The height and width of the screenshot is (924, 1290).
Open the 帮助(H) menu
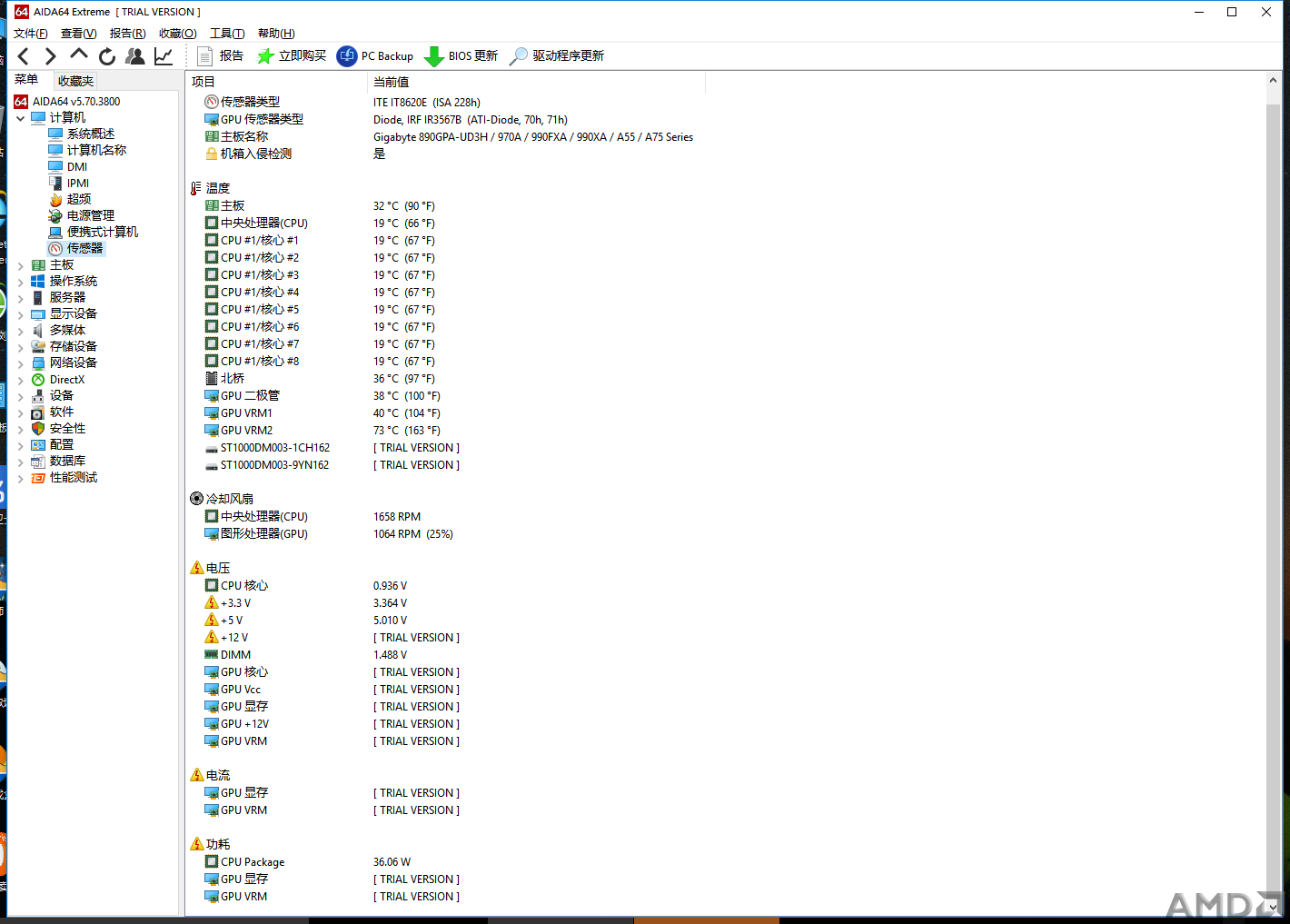(276, 34)
